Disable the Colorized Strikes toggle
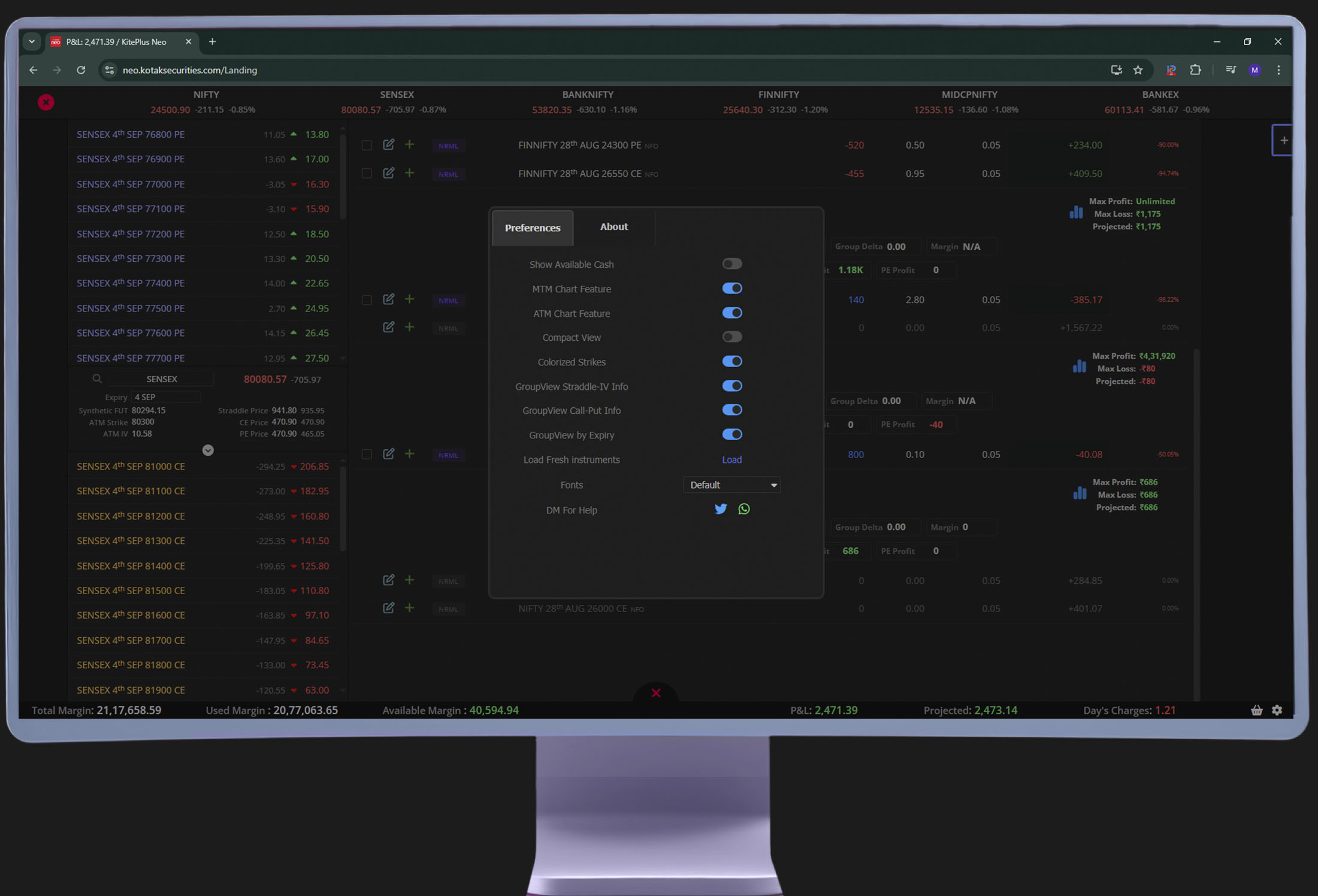The width and height of the screenshot is (1318, 896). [x=731, y=362]
